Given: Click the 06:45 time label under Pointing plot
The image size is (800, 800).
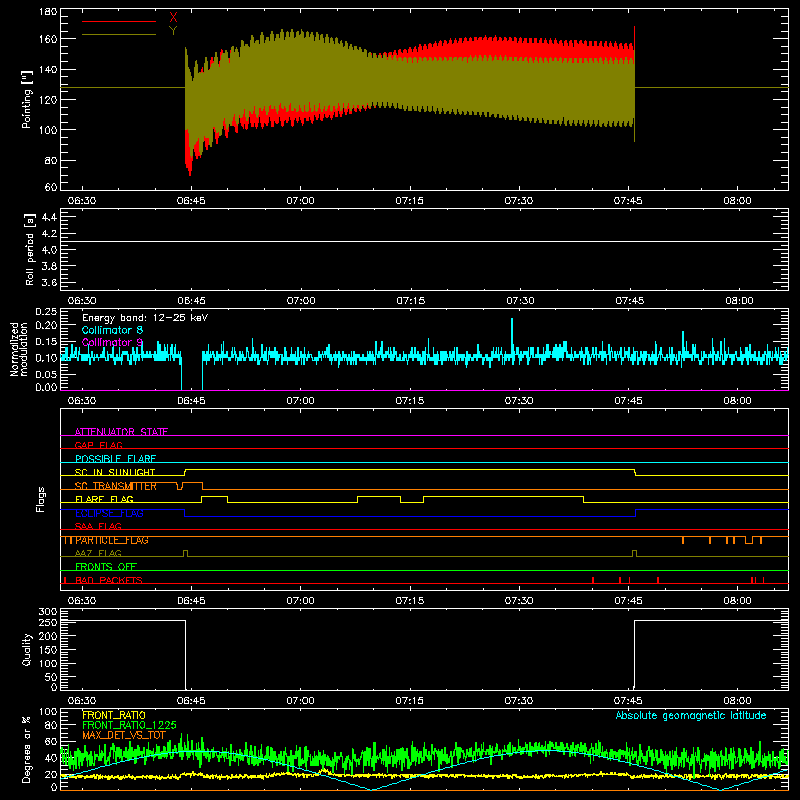Looking at the screenshot, I should (191, 201).
